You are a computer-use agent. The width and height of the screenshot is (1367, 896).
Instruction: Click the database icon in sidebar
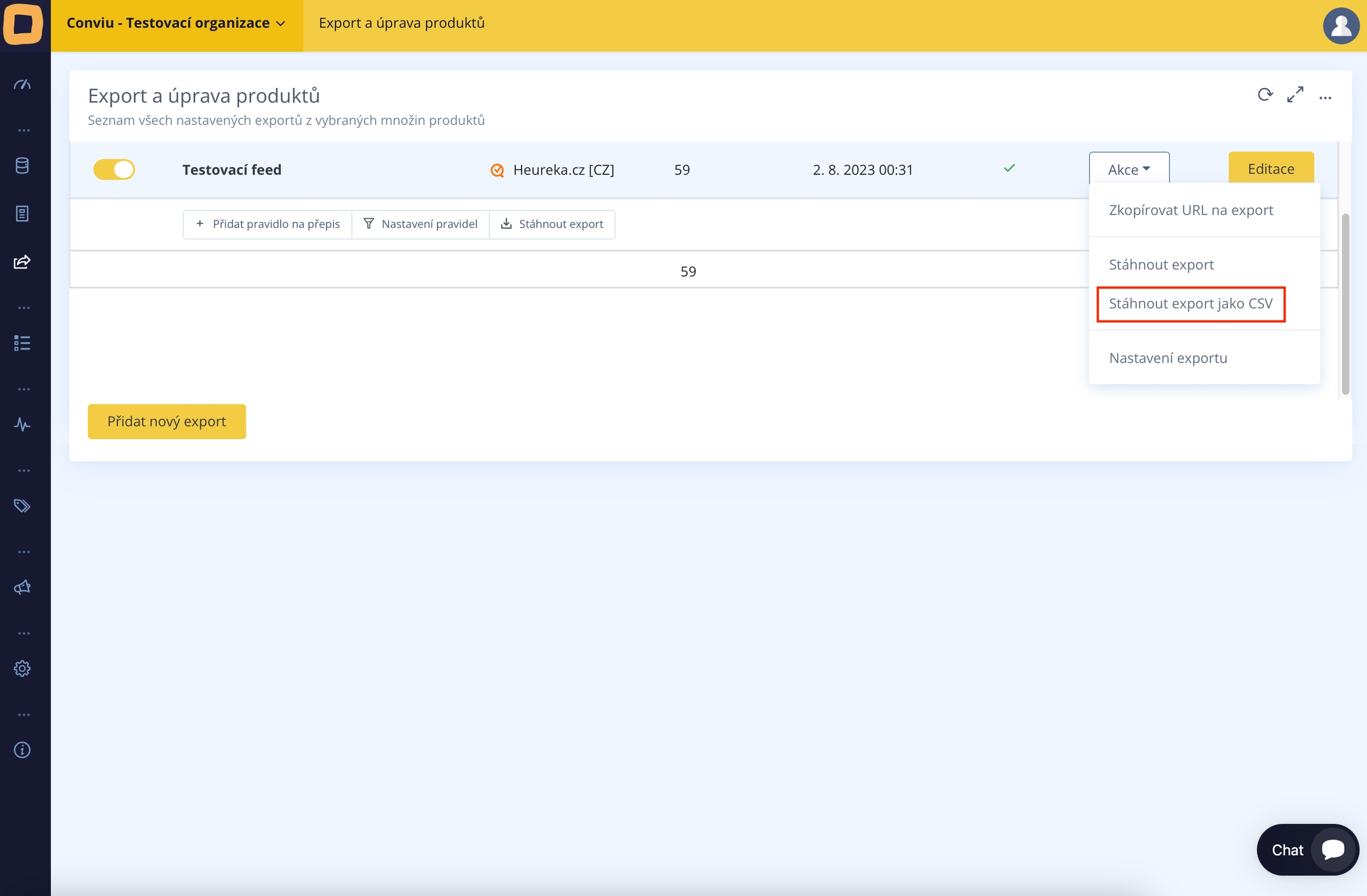click(x=23, y=166)
